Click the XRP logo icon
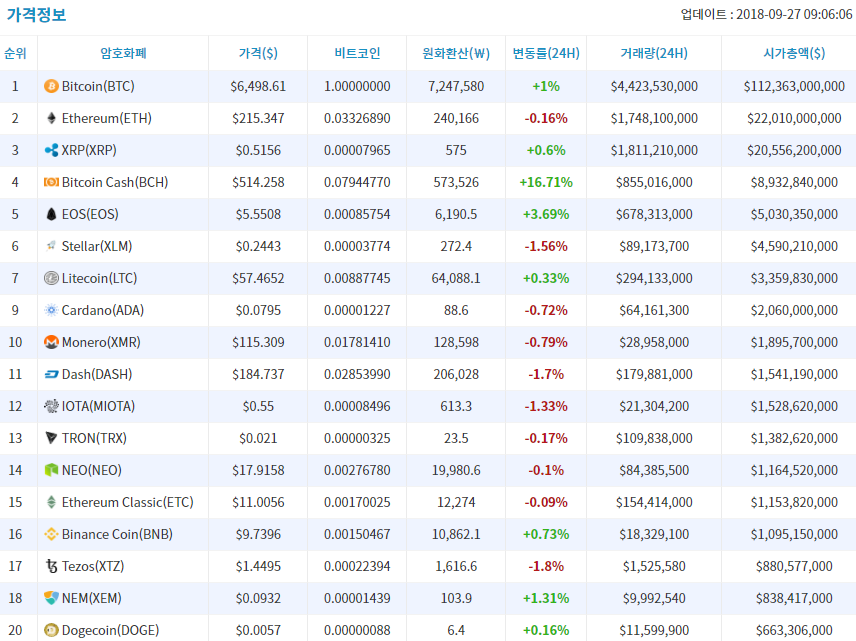 (51, 150)
